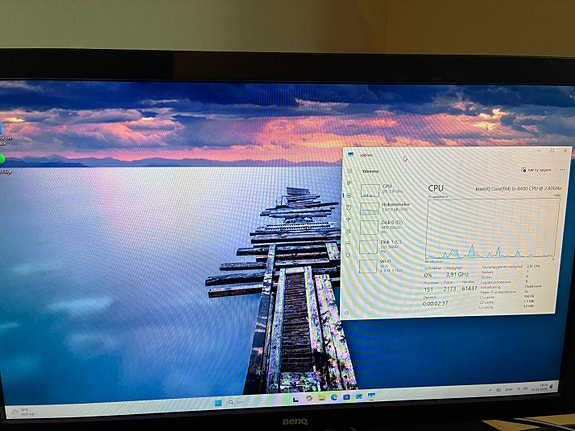The width and height of the screenshot is (575, 431).
Task: Click the Run new task button
Action: point(536,170)
